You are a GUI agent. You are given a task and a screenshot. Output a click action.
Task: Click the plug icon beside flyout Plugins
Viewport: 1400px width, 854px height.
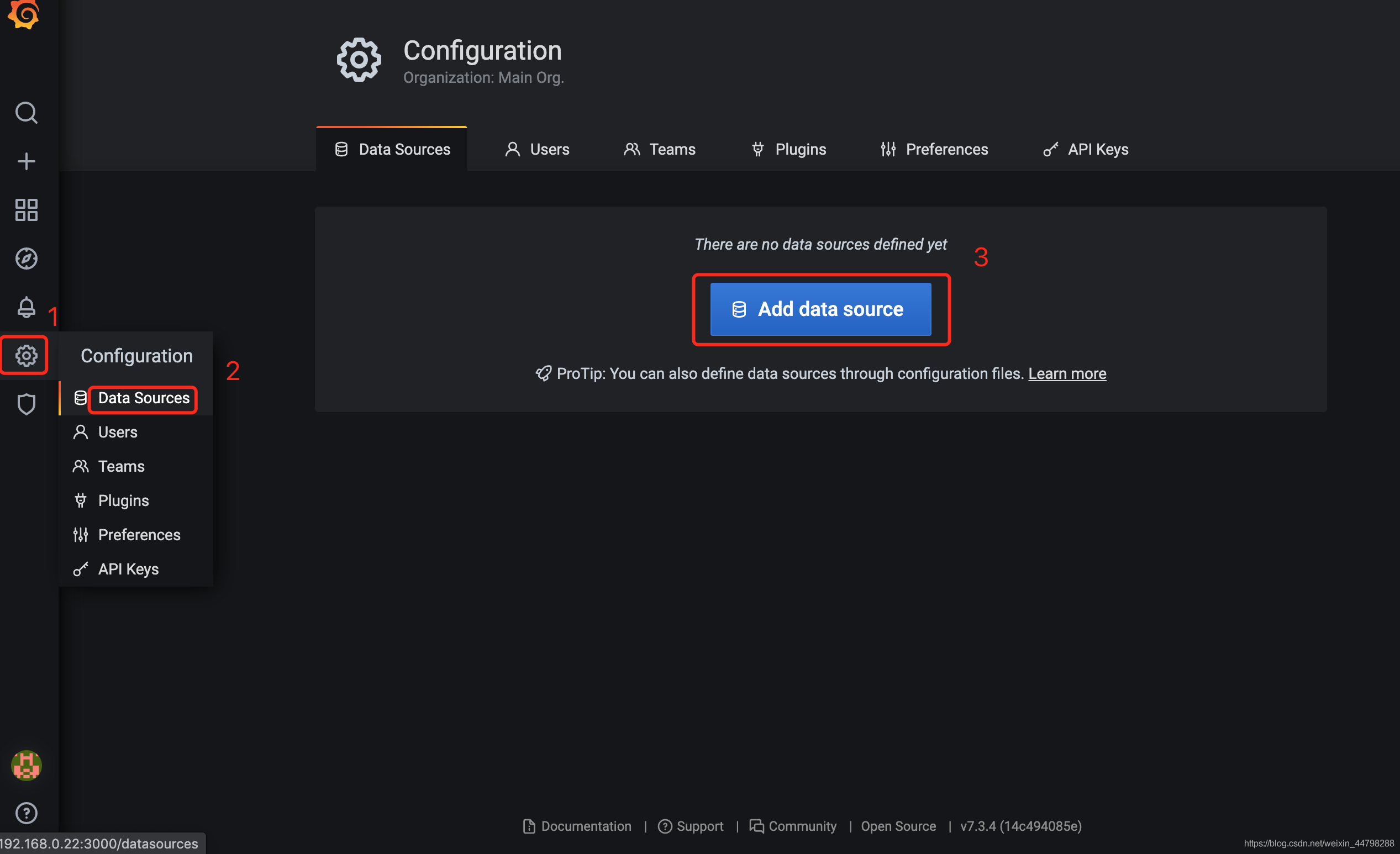coord(81,500)
